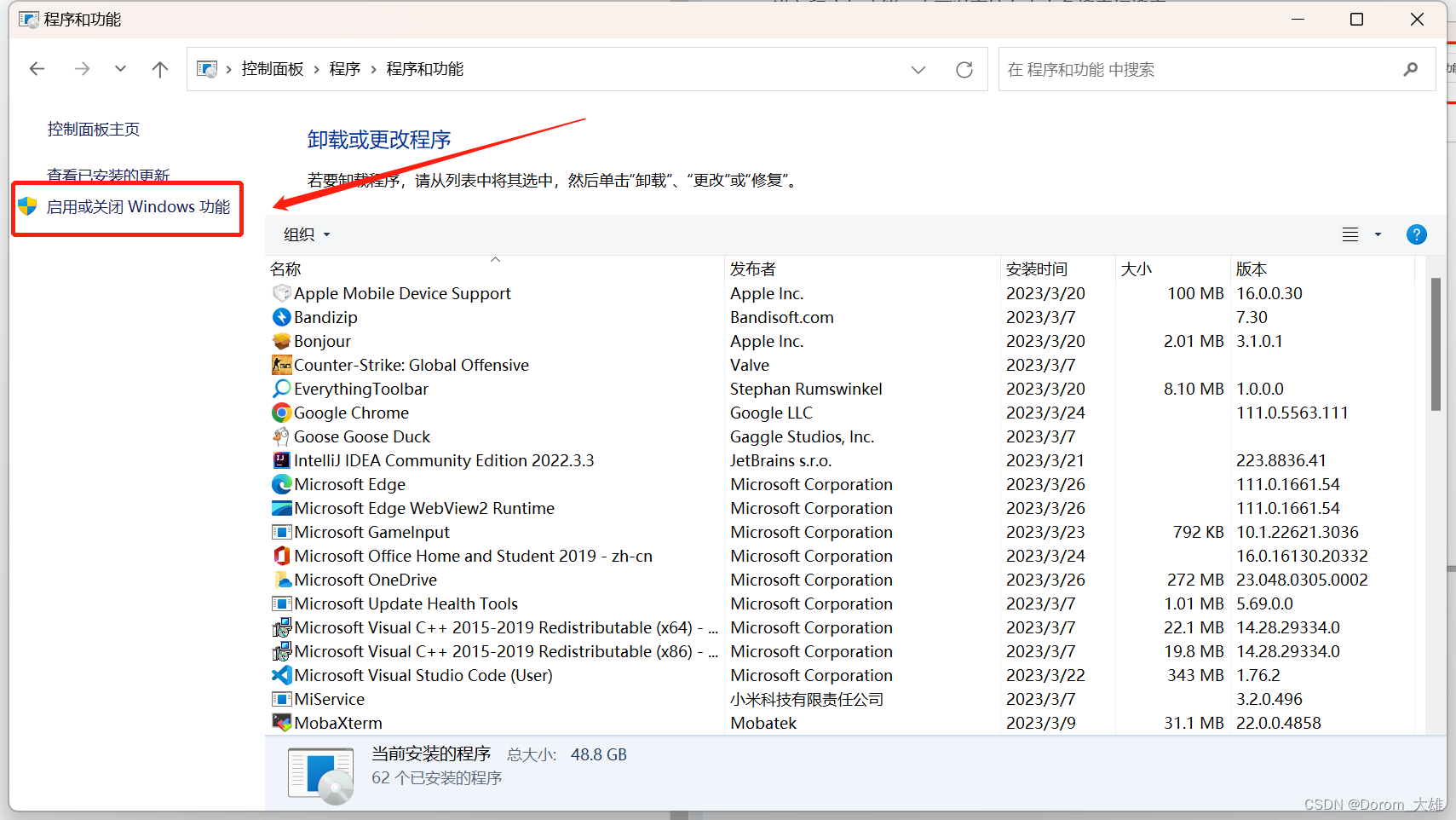Click the MiService program icon
1456x820 pixels.
coord(281,699)
